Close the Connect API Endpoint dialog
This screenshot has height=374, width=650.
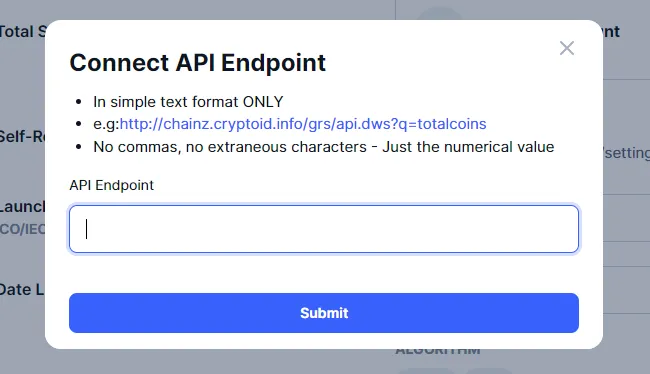(567, 48)
